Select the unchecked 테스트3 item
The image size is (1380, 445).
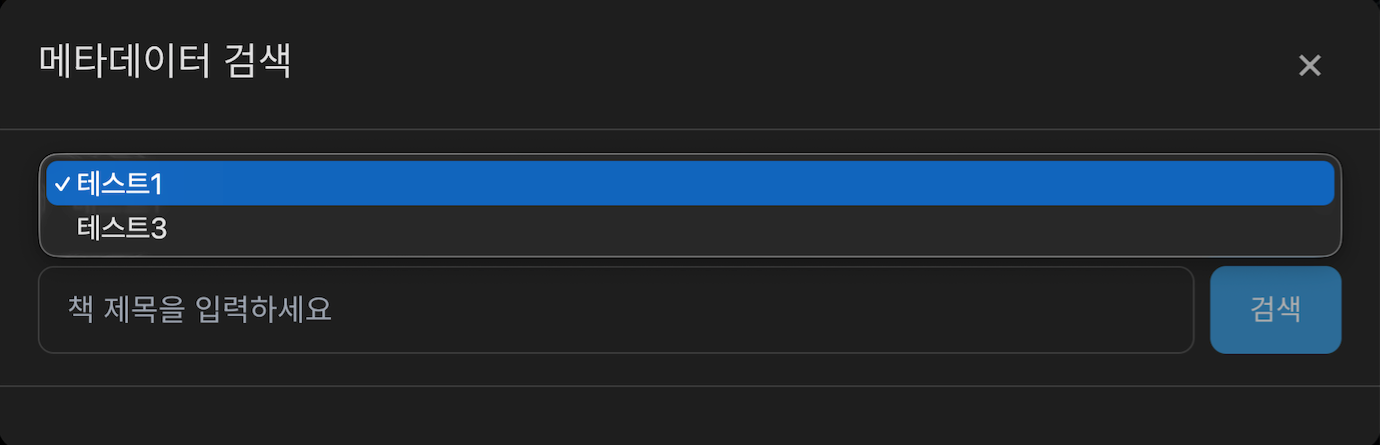(690, 229)
